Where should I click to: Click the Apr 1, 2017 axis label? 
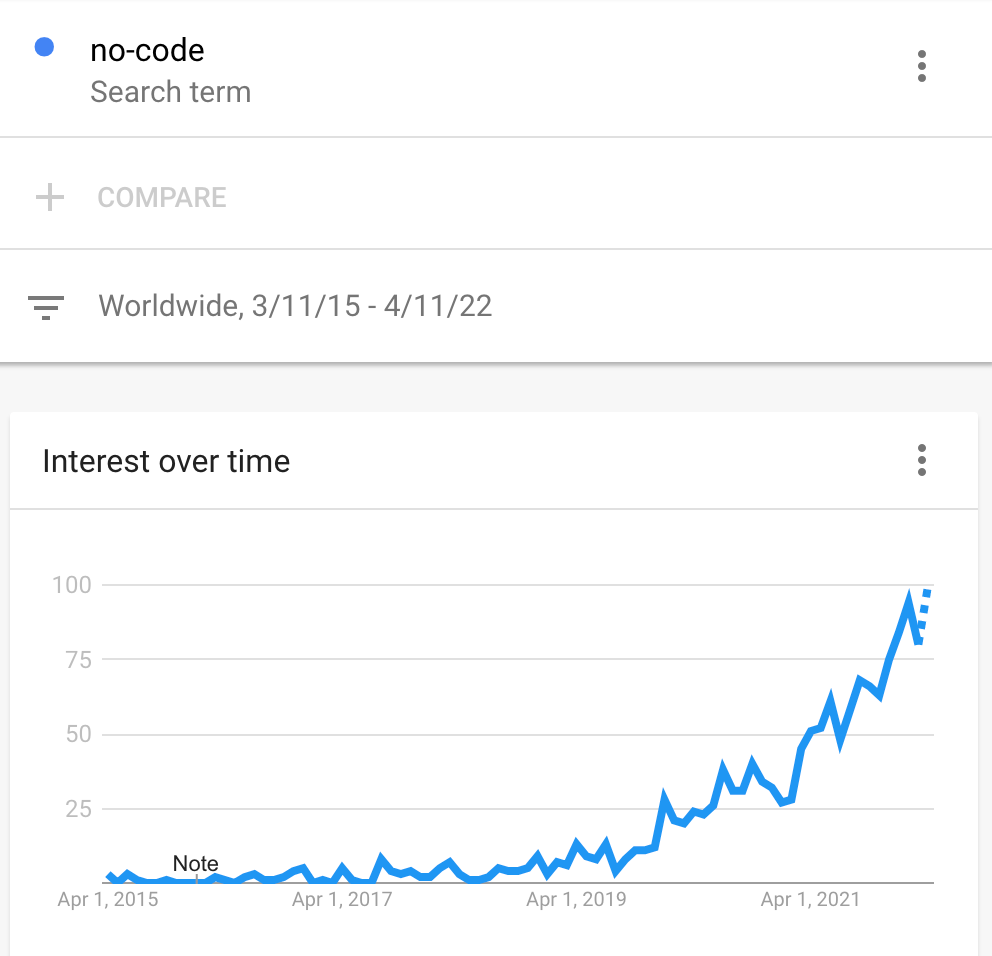(x=342, y=900)
